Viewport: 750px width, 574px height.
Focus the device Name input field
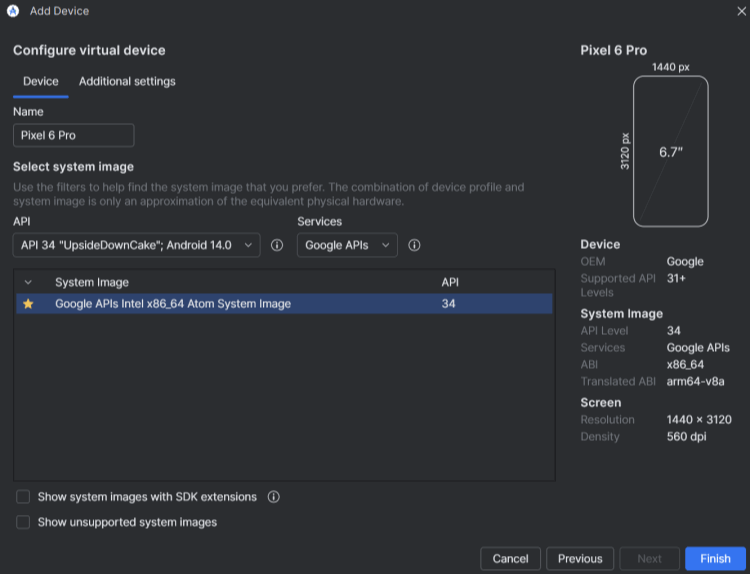[x=74, y=135]
